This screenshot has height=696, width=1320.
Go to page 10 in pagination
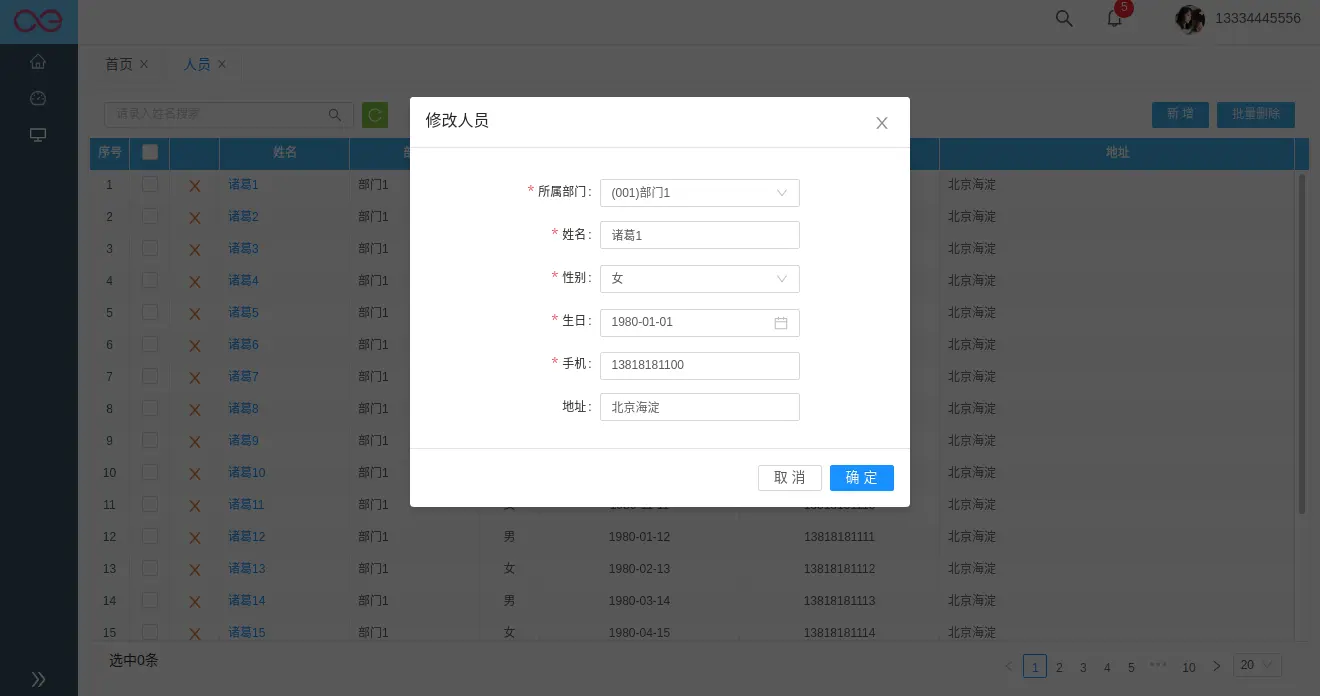coord(1189,667)
